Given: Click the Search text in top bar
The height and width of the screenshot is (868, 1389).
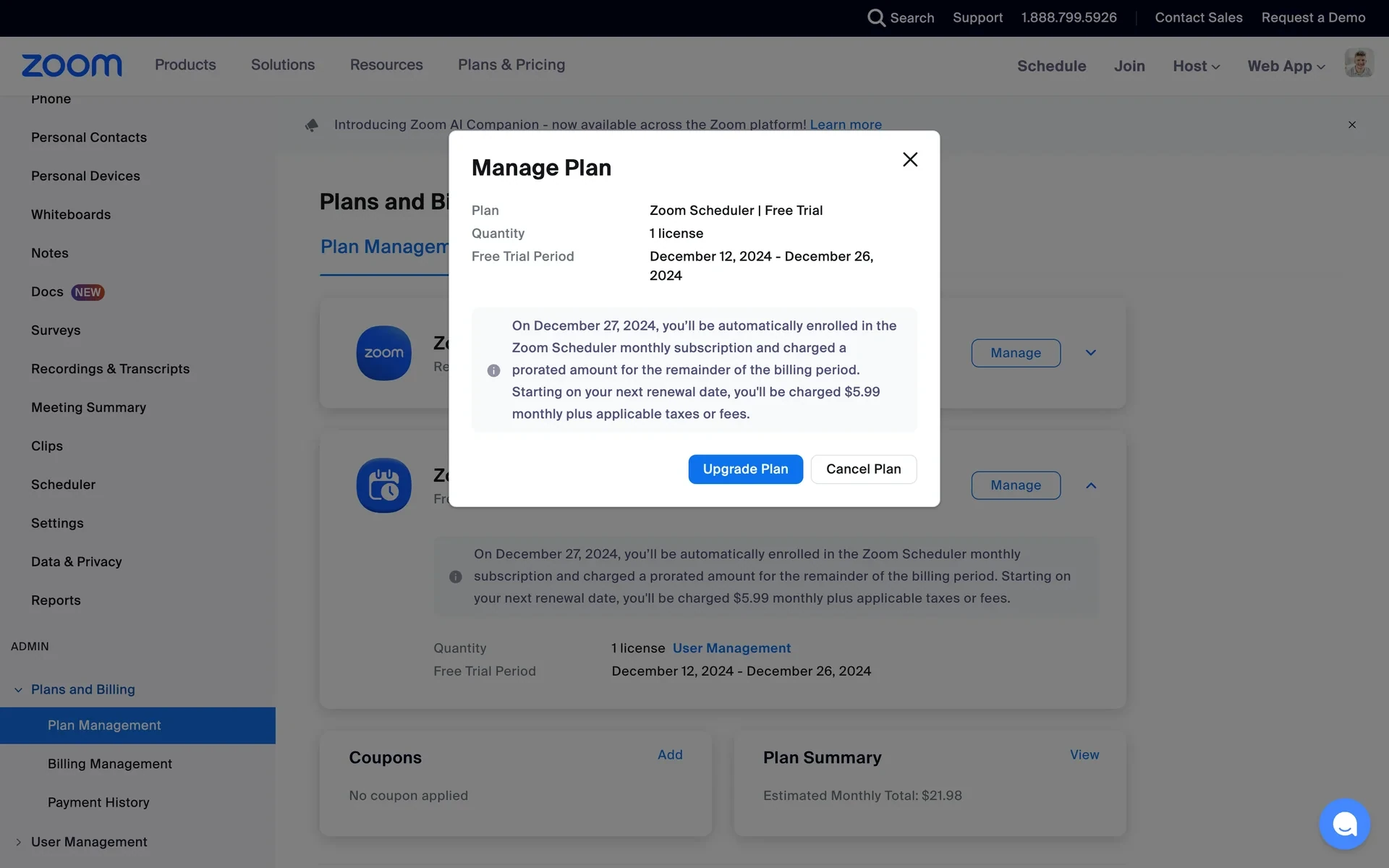Looking at the screenshot, I should tap(912, 17).
